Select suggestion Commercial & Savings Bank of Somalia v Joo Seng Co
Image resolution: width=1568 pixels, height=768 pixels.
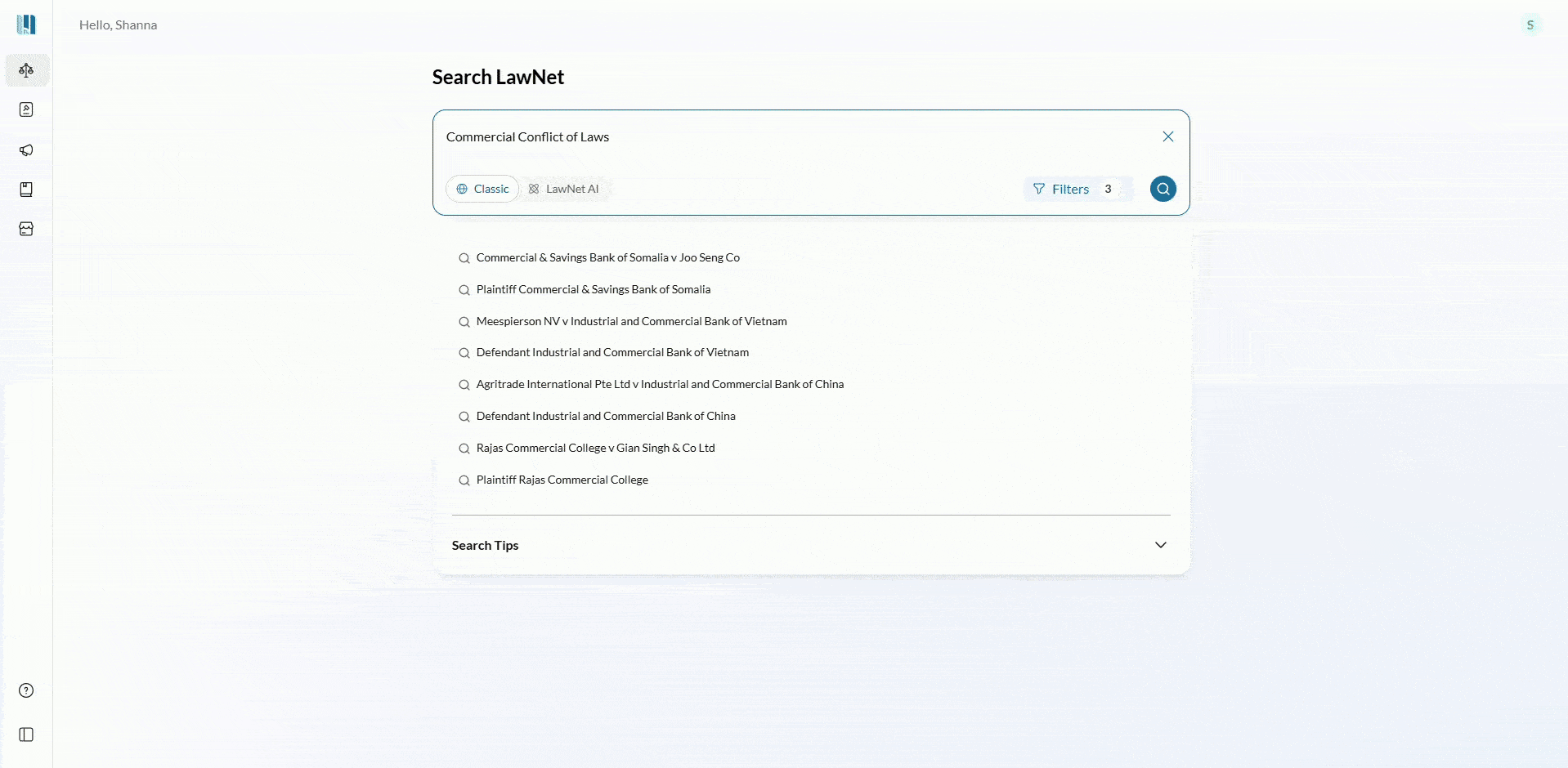(607, 257)
